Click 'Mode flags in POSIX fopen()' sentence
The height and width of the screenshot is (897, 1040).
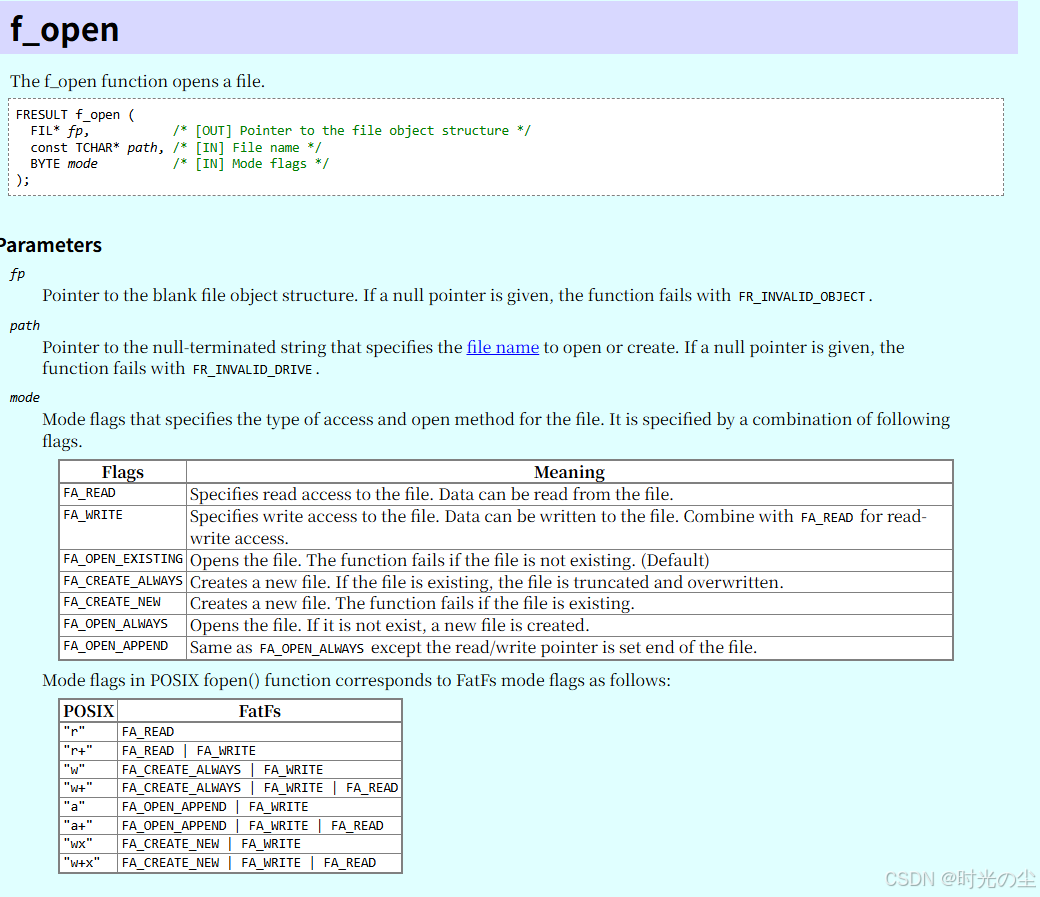(x=356, y=680)
